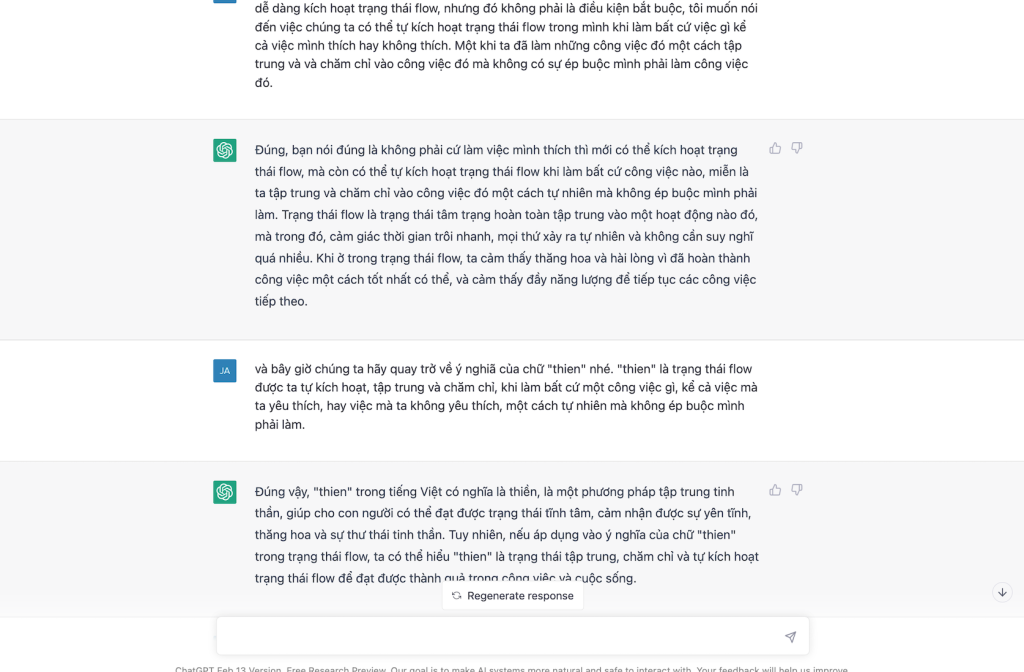The height and width of the screenshot is (672, 1024).
Task: Send the message with paper-plane icon
Action: (x=790, y=637)
